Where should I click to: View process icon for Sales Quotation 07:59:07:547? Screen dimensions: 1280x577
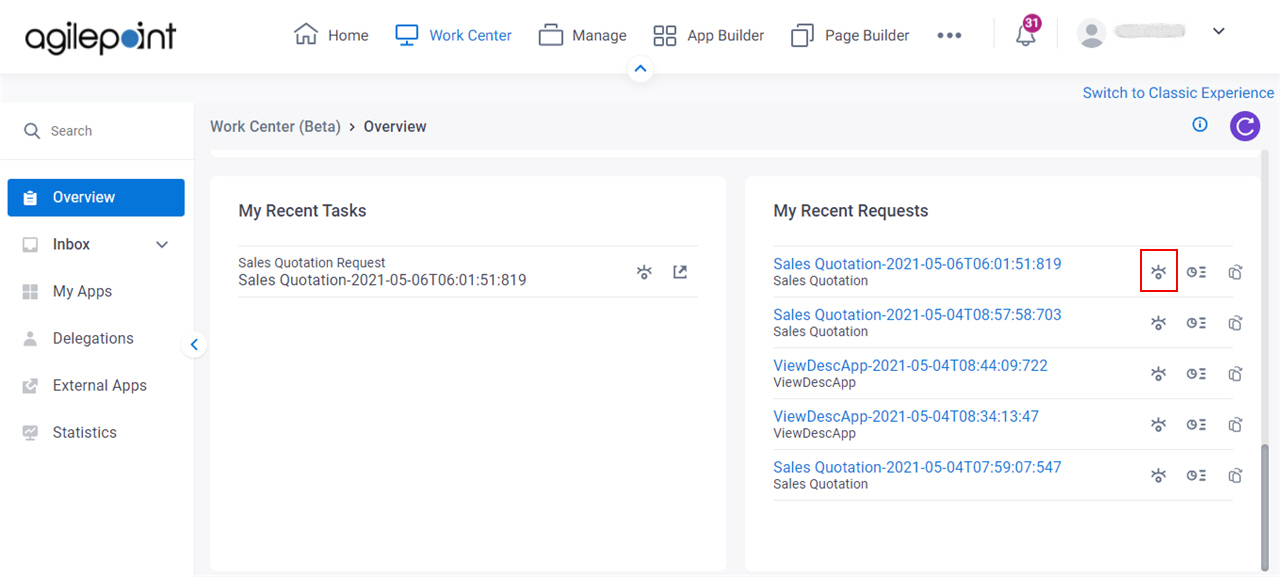[x=1159, y=476]
